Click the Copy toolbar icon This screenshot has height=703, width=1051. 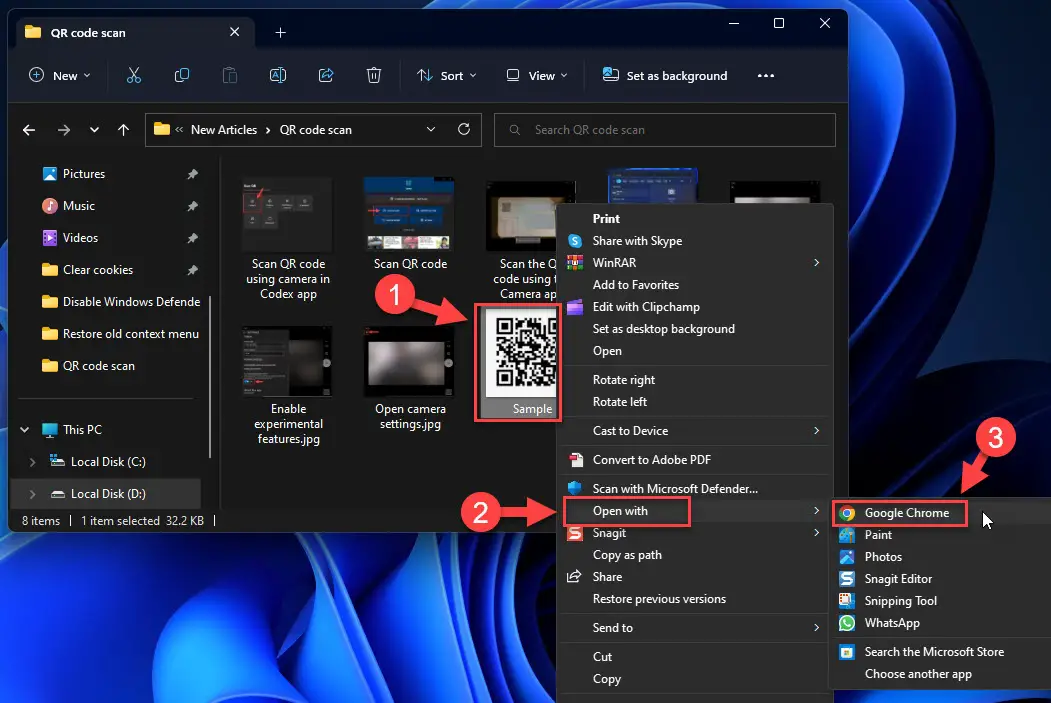point(182,75)
